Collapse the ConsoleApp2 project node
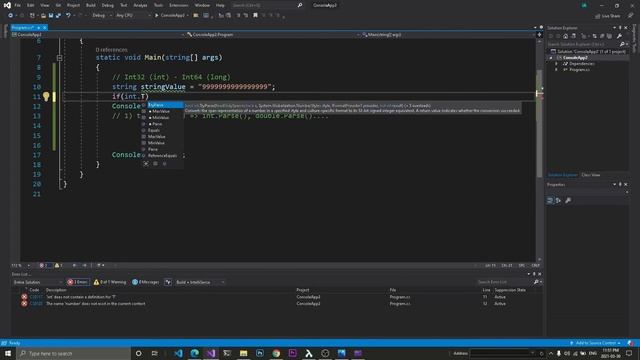The height and width of the screenshot is (360, 640). [551, 58]
